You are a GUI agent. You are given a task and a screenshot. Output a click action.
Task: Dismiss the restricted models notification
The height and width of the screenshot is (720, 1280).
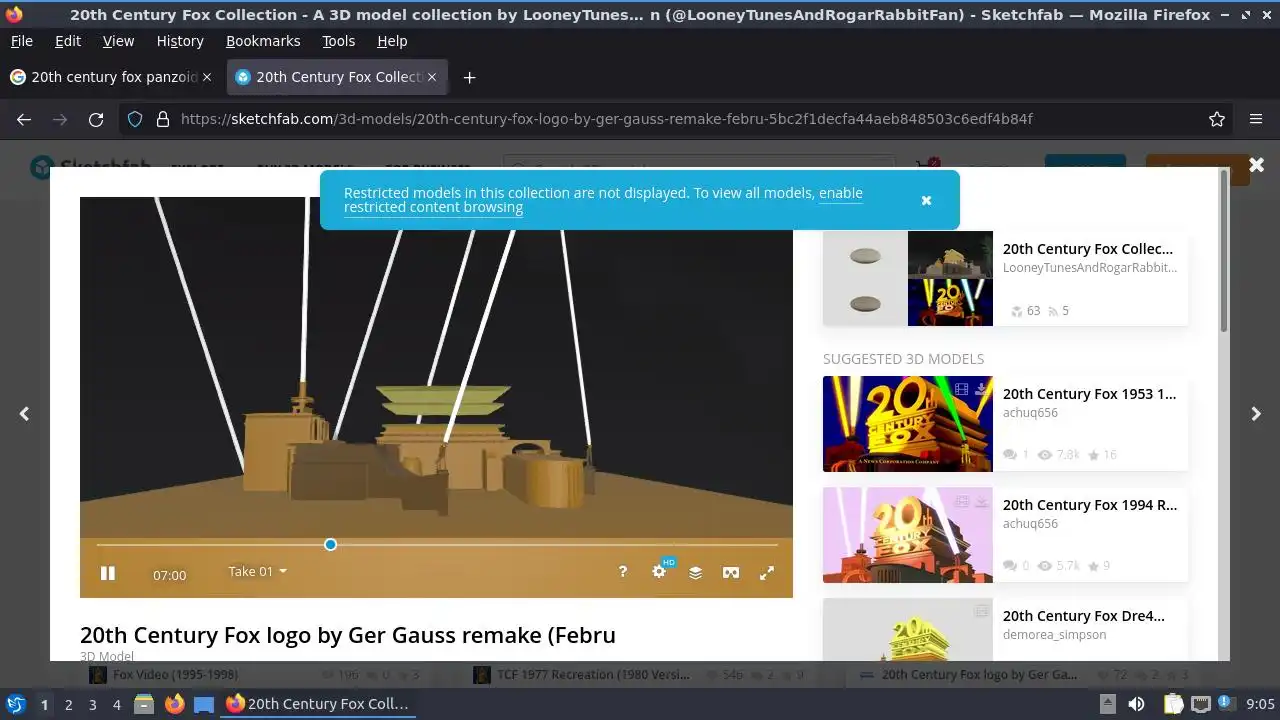(x=926, y=200)
